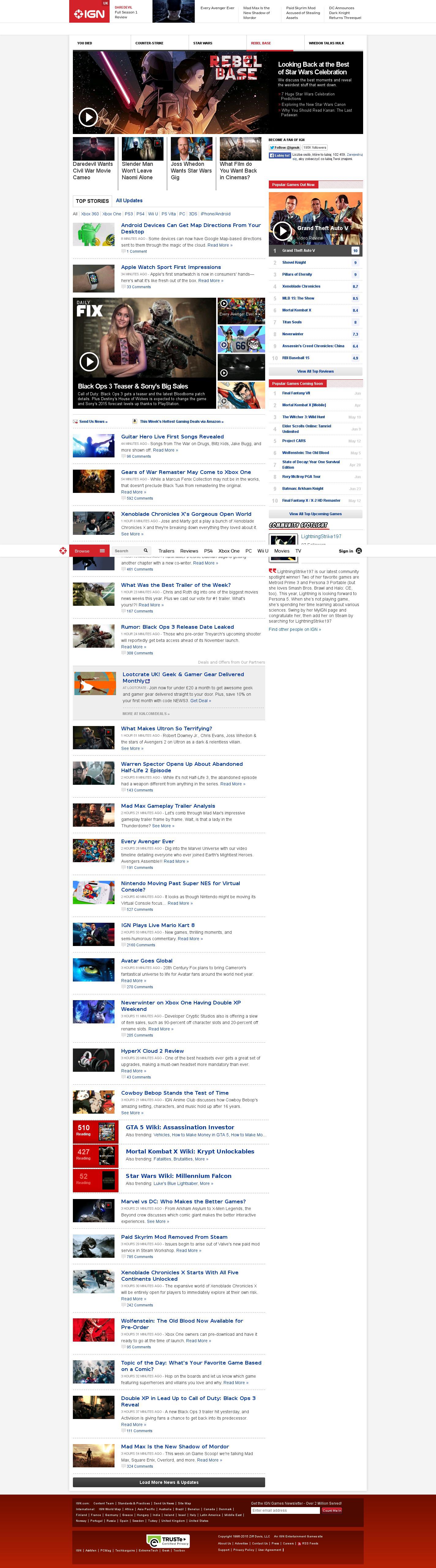Expand the Browse hamburger menu
This screenshot has width=436, height=1568.
[x=102, y=551]
